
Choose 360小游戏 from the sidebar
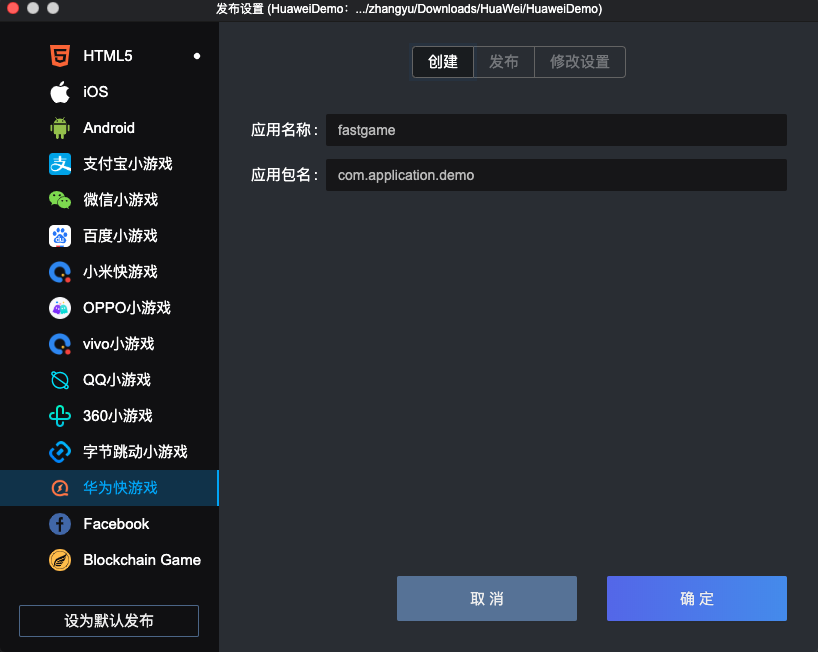click(x=117, y=416)
